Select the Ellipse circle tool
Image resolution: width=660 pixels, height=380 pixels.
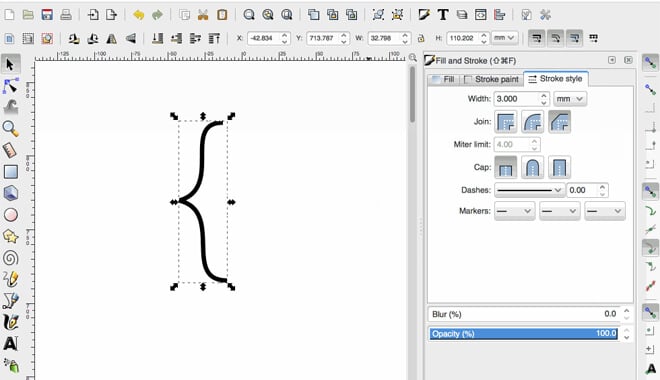tap(11, 215)
